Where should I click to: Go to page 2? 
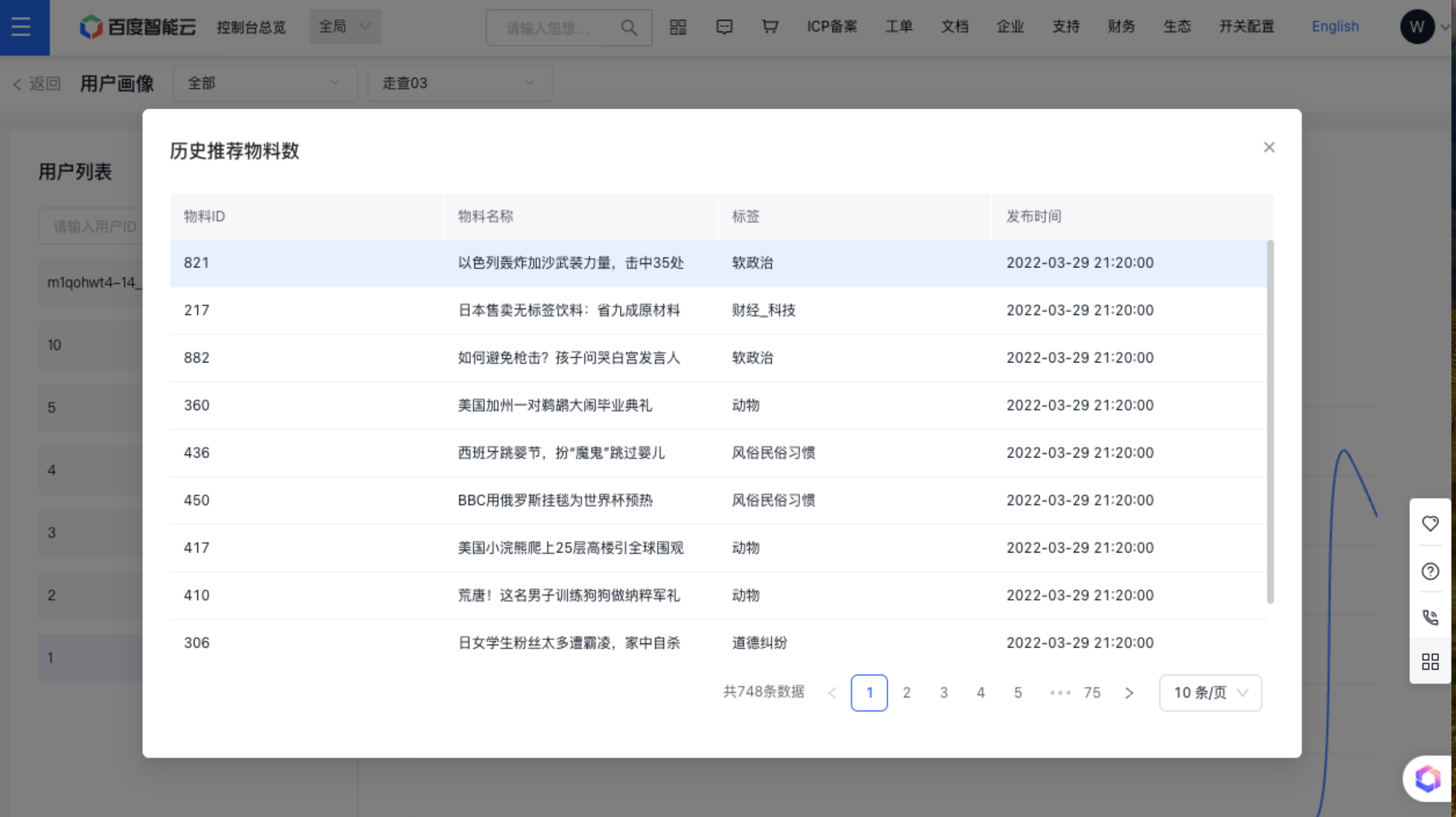(x=907, y=693)
